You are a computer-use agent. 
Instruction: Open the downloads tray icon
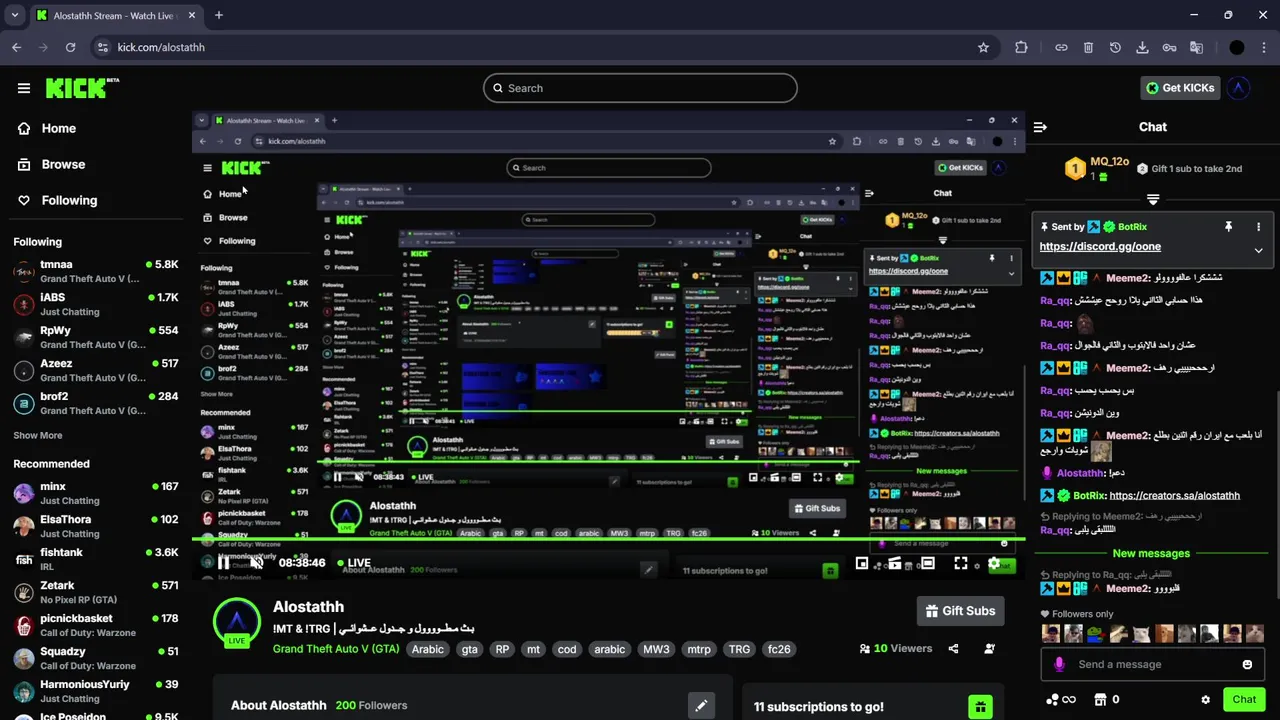pyautogui.click(x=1142, y=47)
